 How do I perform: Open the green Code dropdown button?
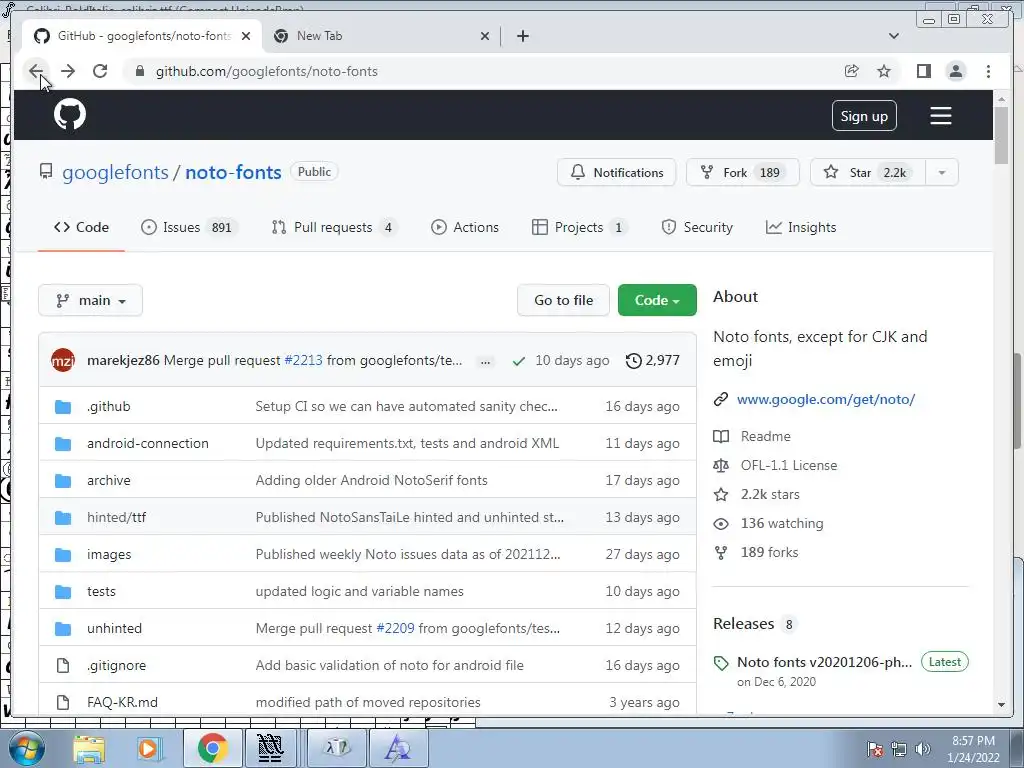pyautogui.click(x=657, y=300)
